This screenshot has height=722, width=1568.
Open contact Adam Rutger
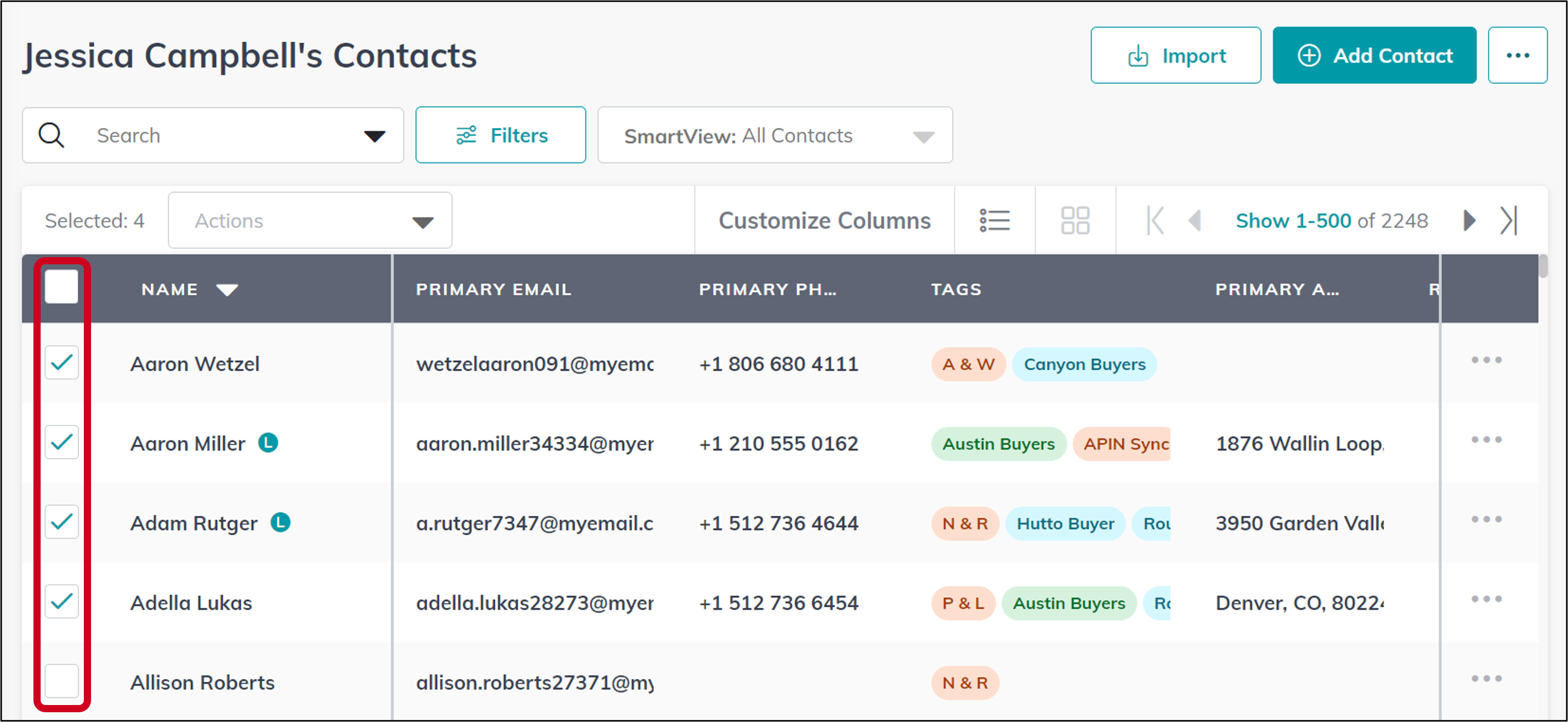pos(193,523)
